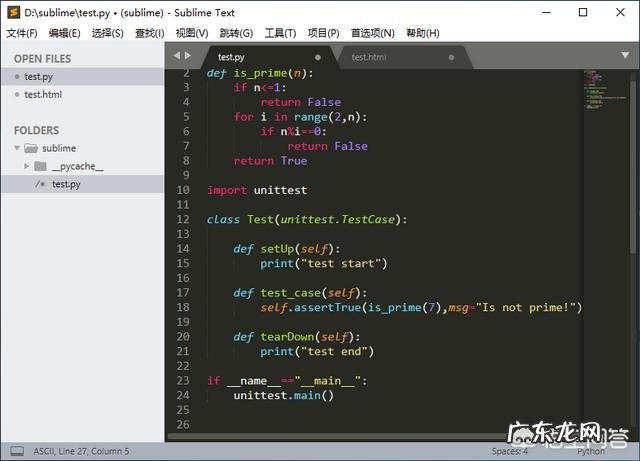Click the dot beside test.py in Open Files
Viewport: 640px width, 461px height.
click(17, 76)
